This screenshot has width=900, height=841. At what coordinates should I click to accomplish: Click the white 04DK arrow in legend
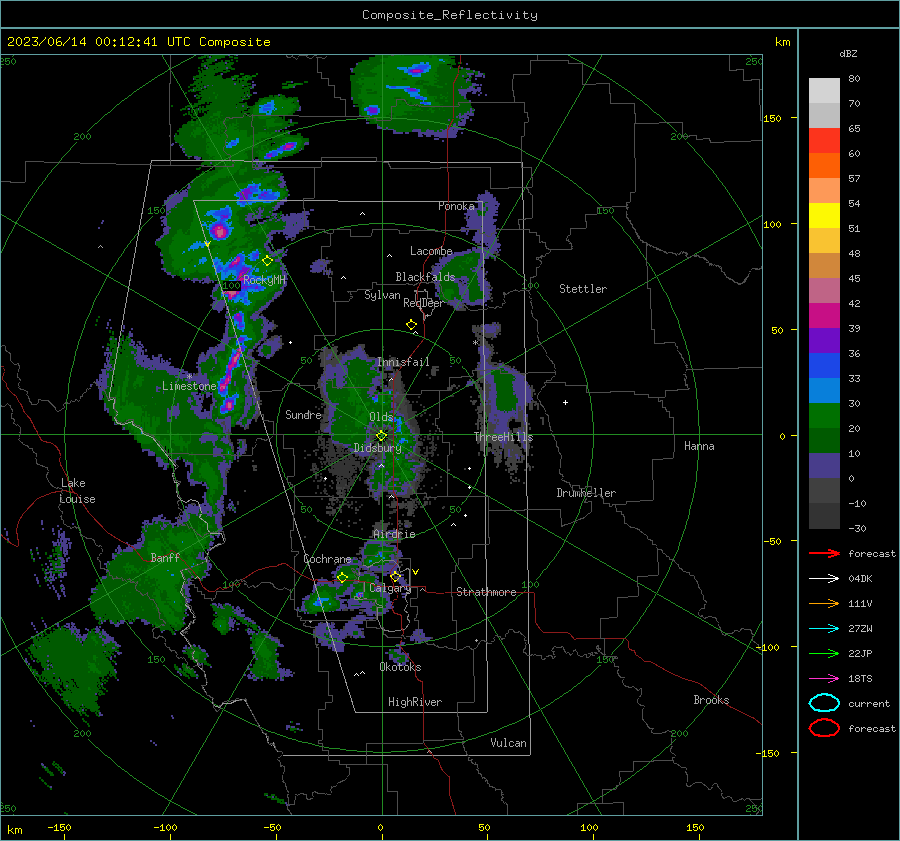click(824, 579)
